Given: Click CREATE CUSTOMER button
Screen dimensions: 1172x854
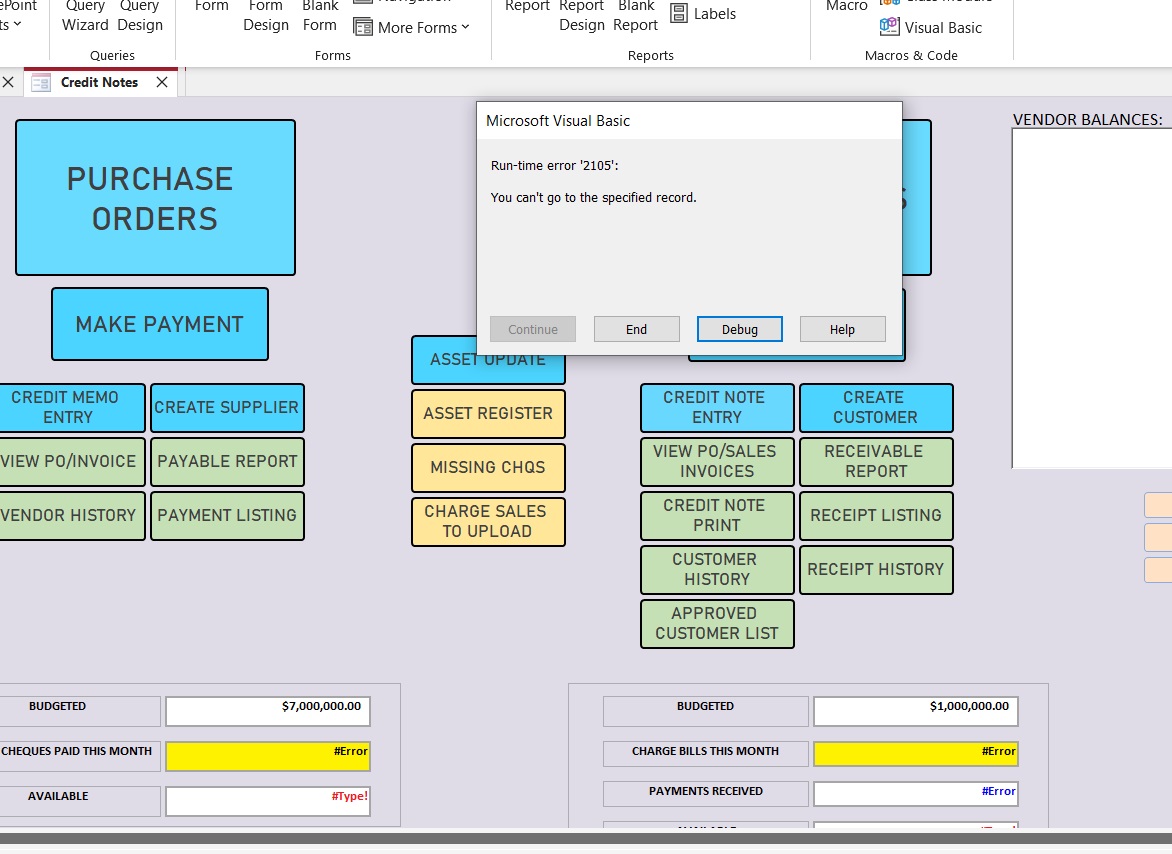Looking at the screenshot, I should tap(876, 407).
